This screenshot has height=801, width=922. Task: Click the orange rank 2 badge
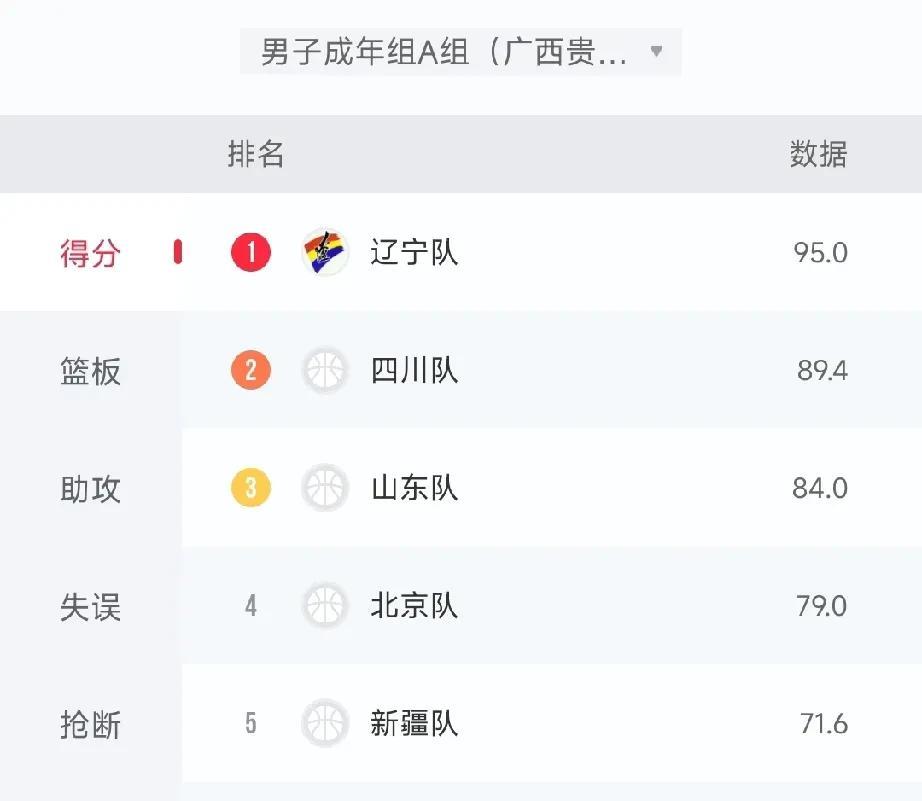251,370
